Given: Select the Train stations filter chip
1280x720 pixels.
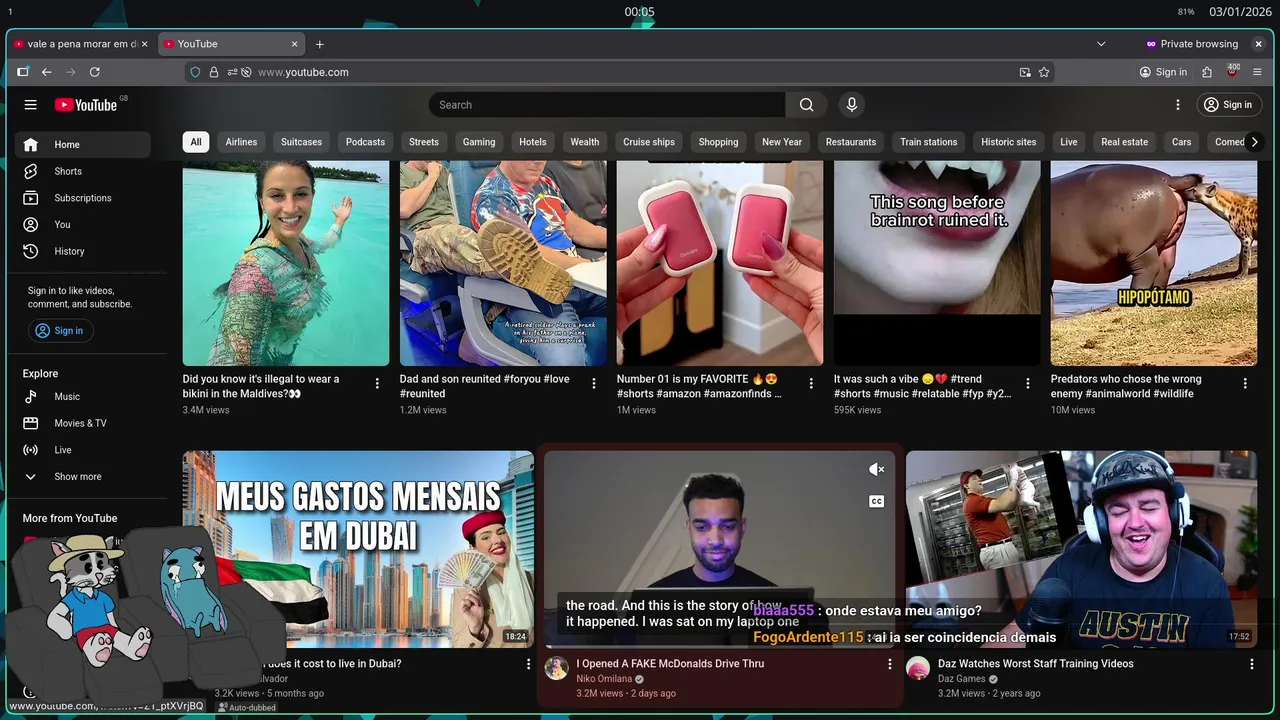Looking at the screenshot, I should tap(929, 142).
